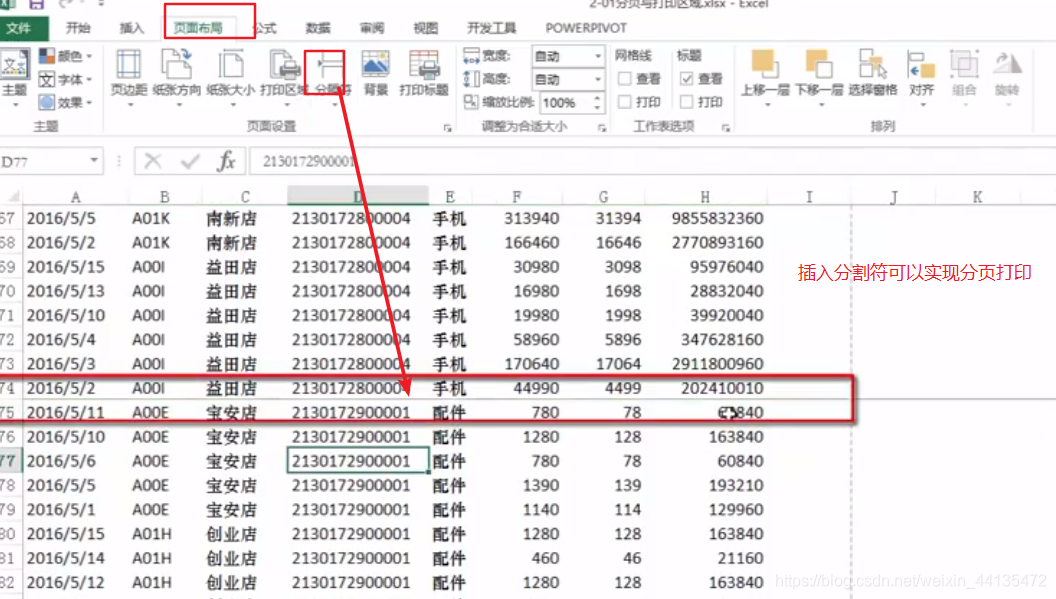The image size is (1056, 599).
Task: Open the Height (高度) dropdown
Action: click(597, 80)
